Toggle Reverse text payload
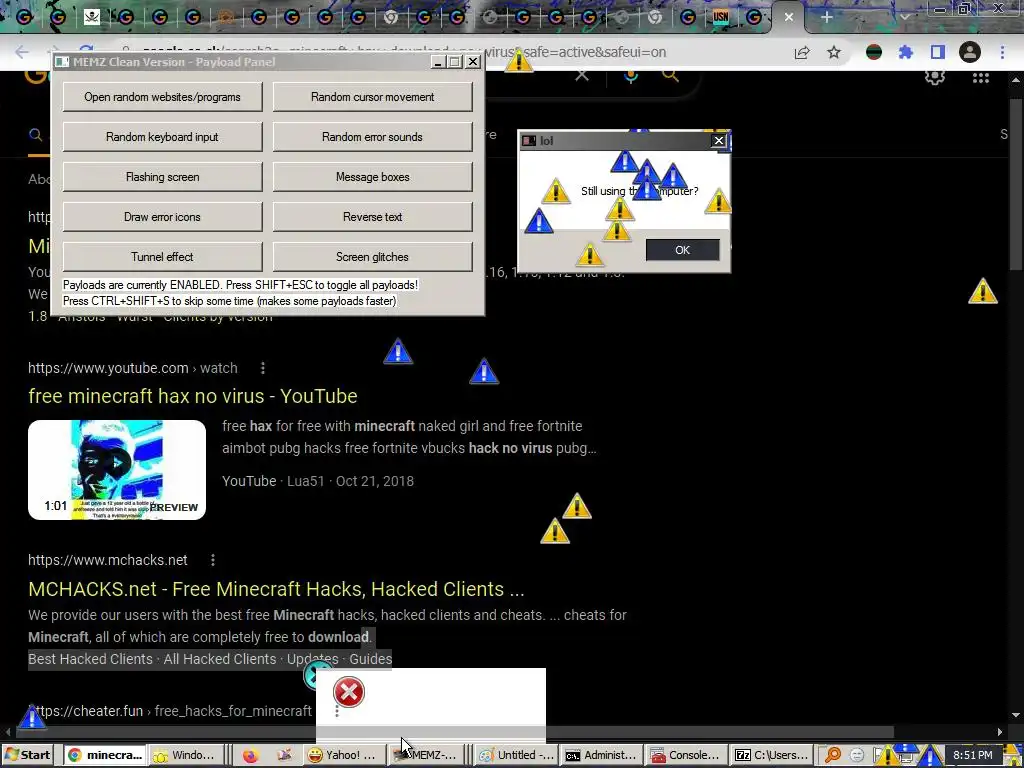 pyautogui.click(x=372, y=217)
